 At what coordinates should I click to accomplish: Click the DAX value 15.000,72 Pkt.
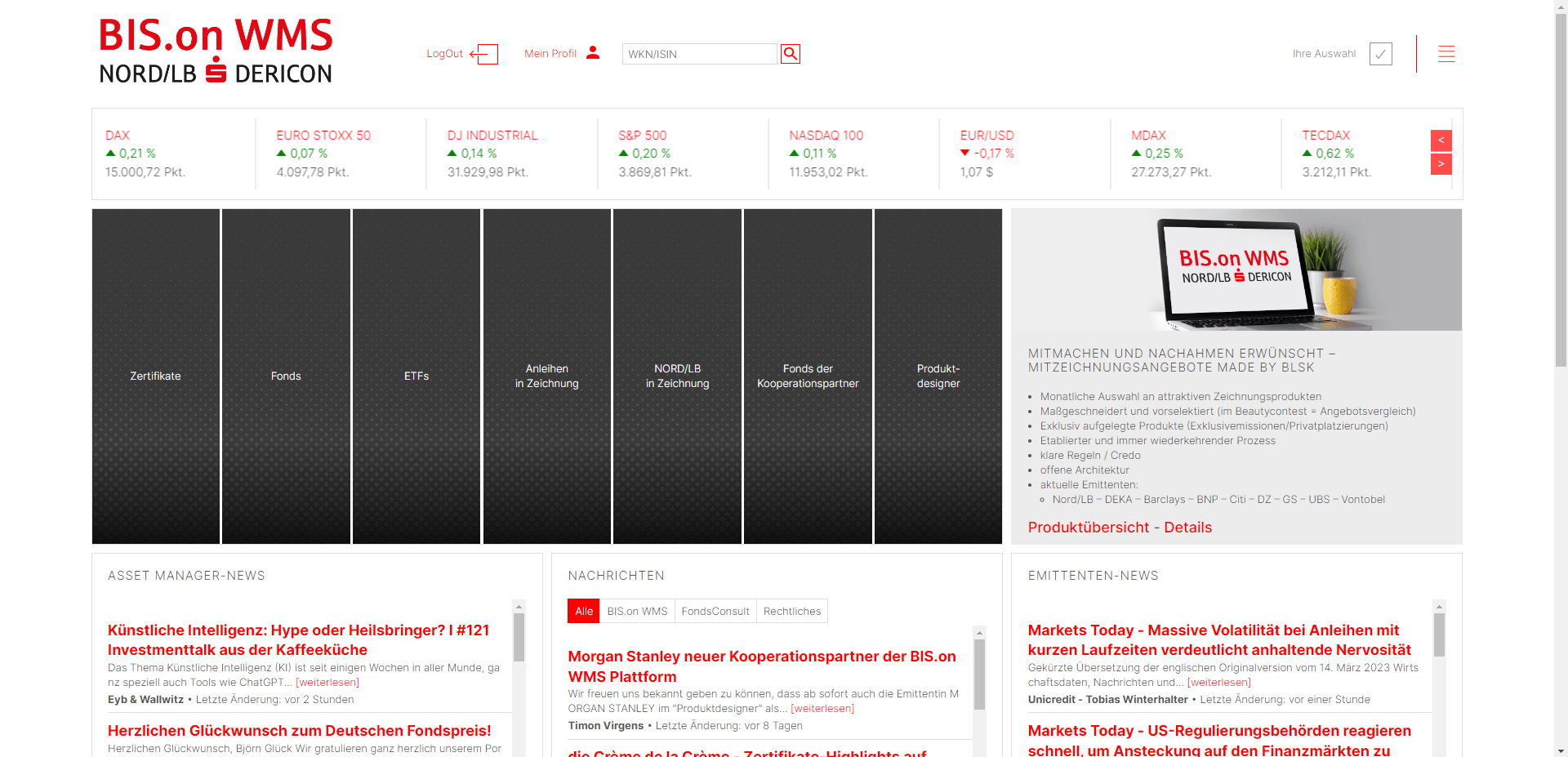[x=145, y=172]
